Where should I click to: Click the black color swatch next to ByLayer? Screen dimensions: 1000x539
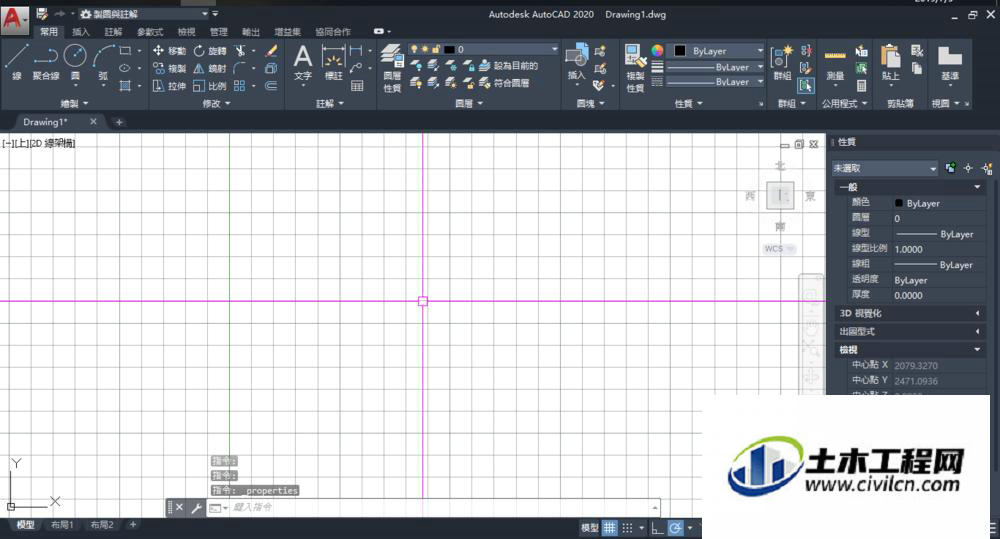click(x=680, y=50)
